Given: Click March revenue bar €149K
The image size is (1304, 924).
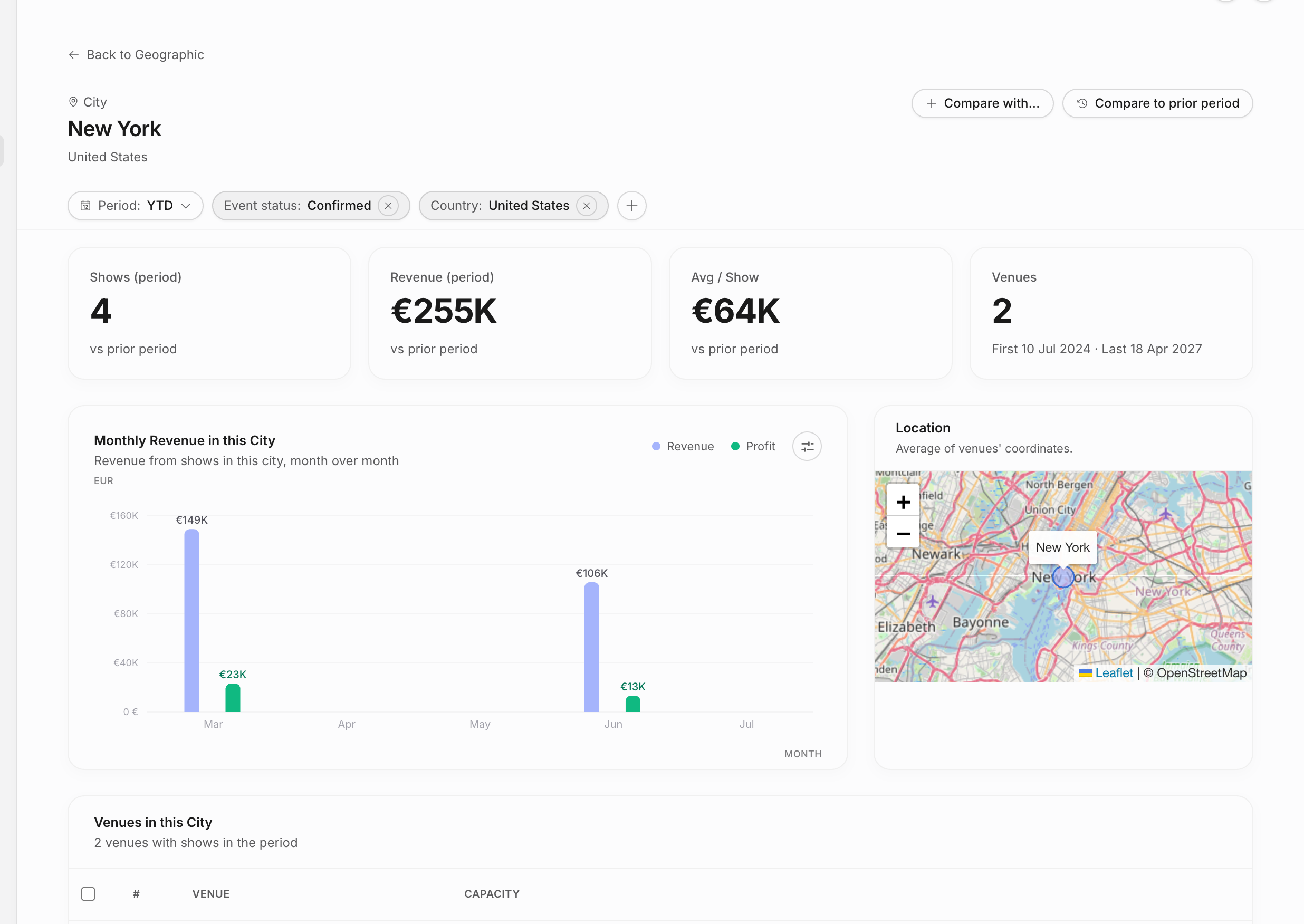Looking at the screenshot, I should 191,620.
